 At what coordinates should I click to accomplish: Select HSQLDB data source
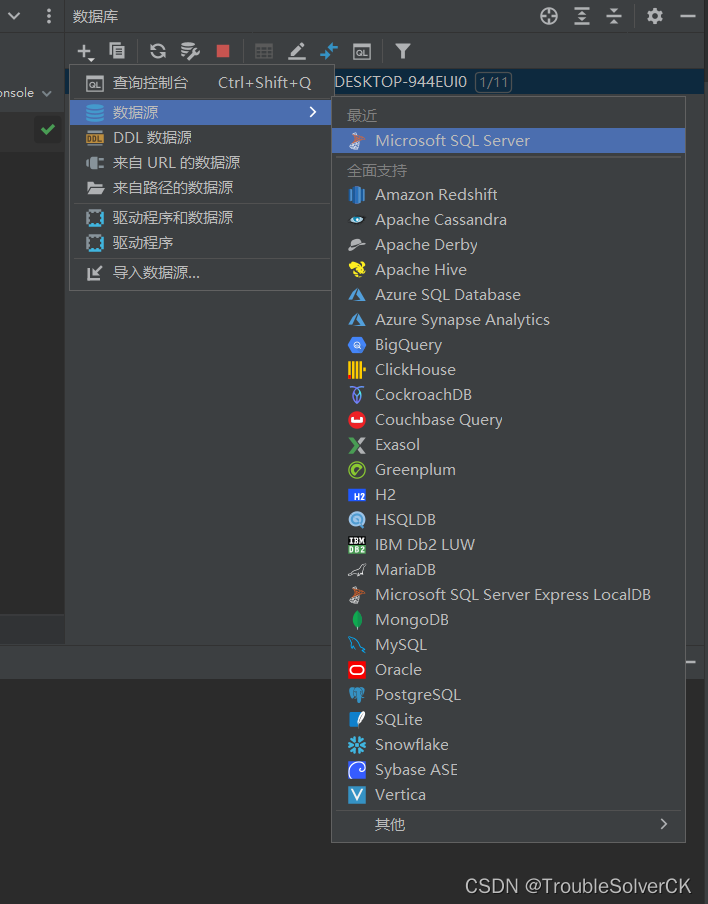508,520
